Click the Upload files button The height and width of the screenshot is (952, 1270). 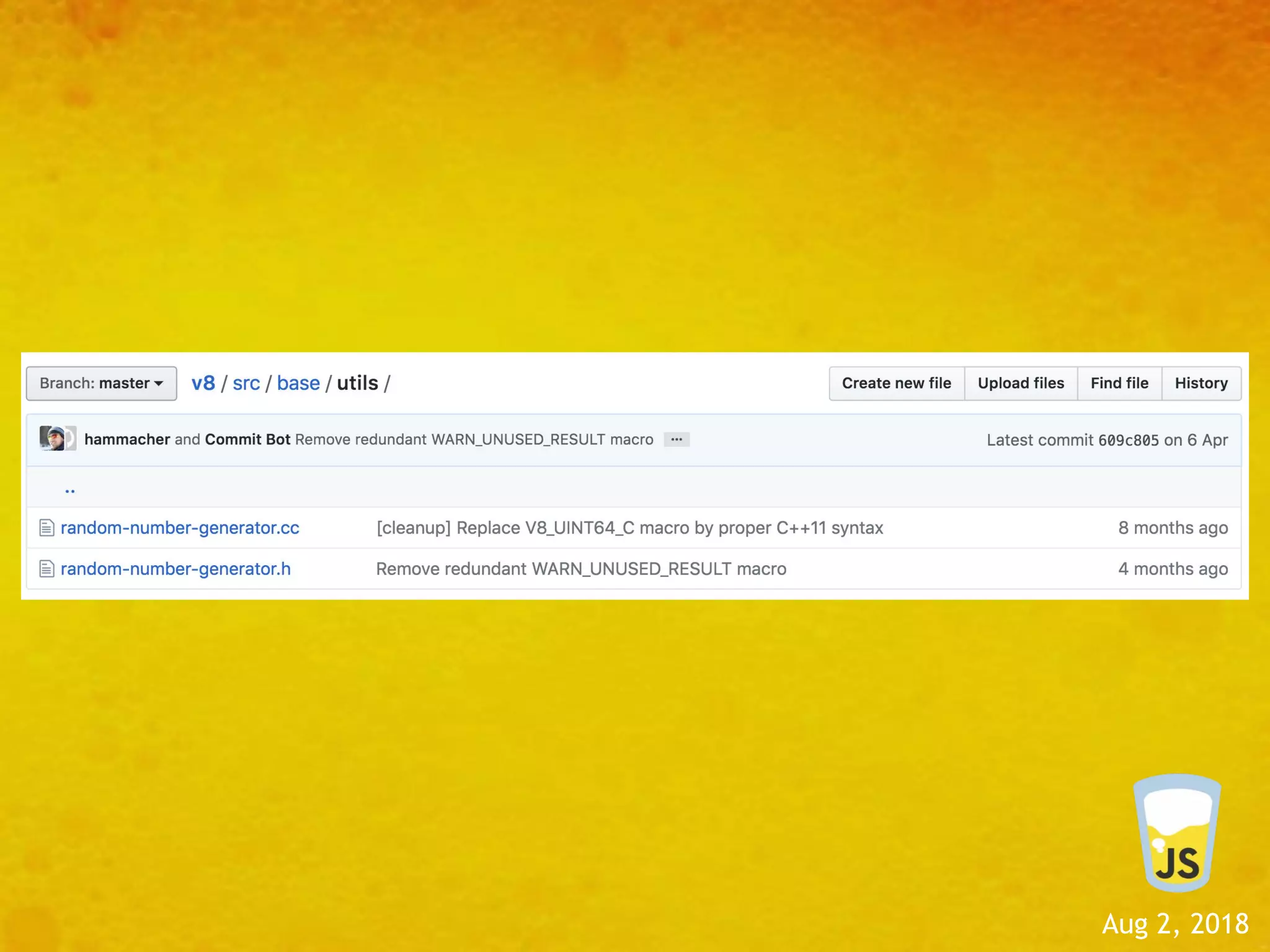click(x=1021, y=383)
